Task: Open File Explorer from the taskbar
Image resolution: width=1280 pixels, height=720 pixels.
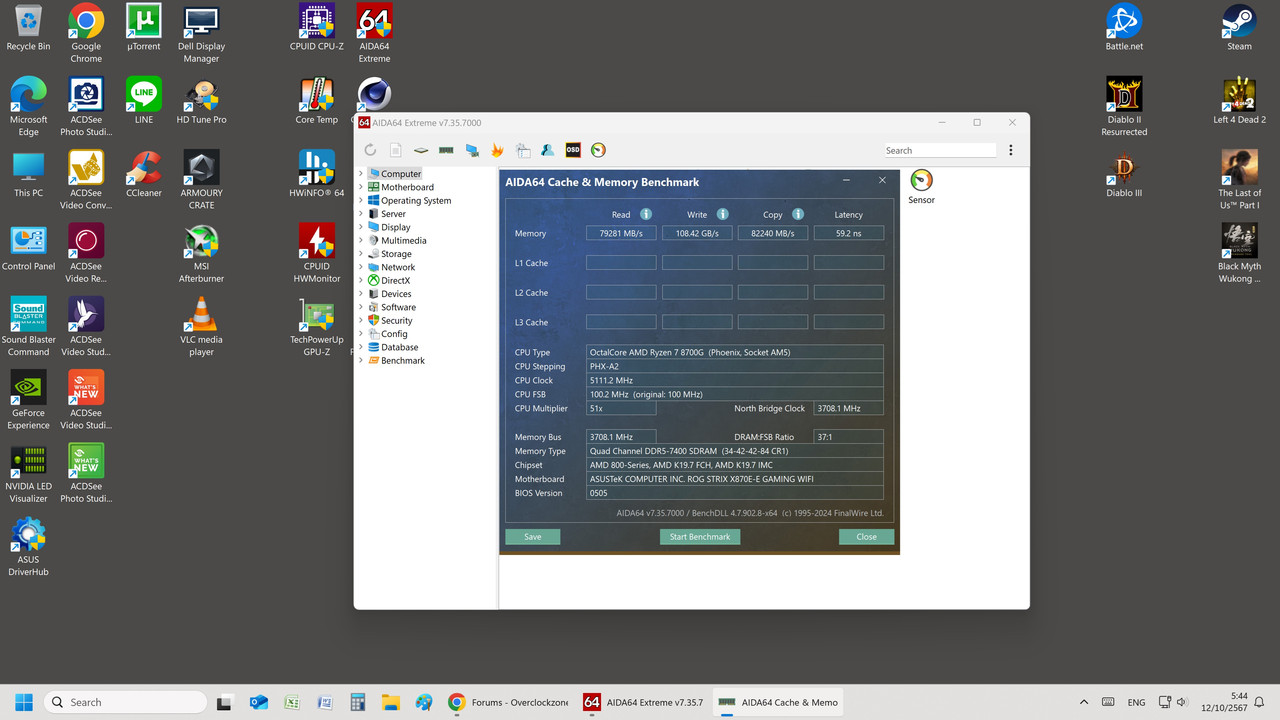Action: (x=390, y=702)
